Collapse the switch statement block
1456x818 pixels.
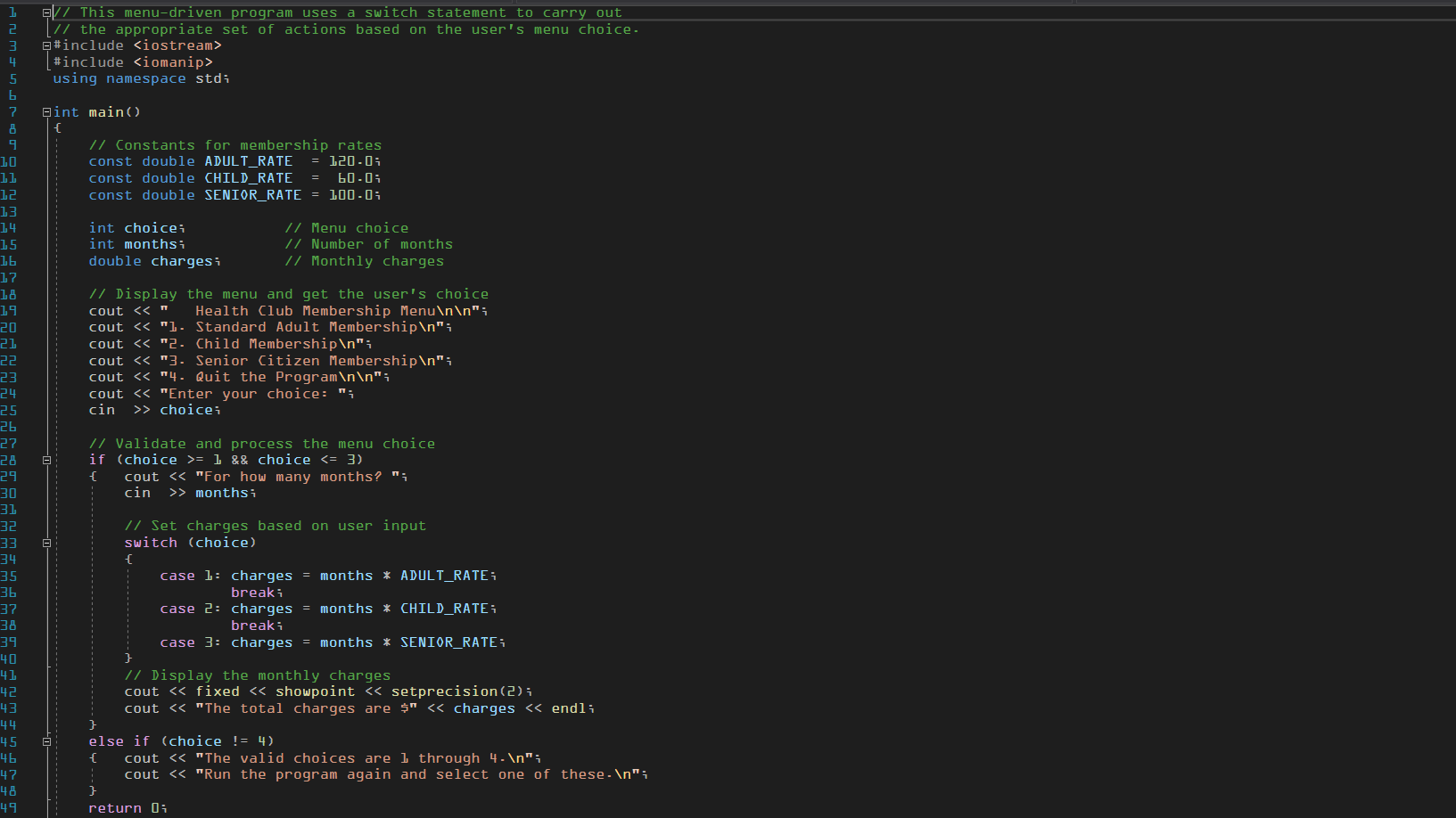pos(46,543)
